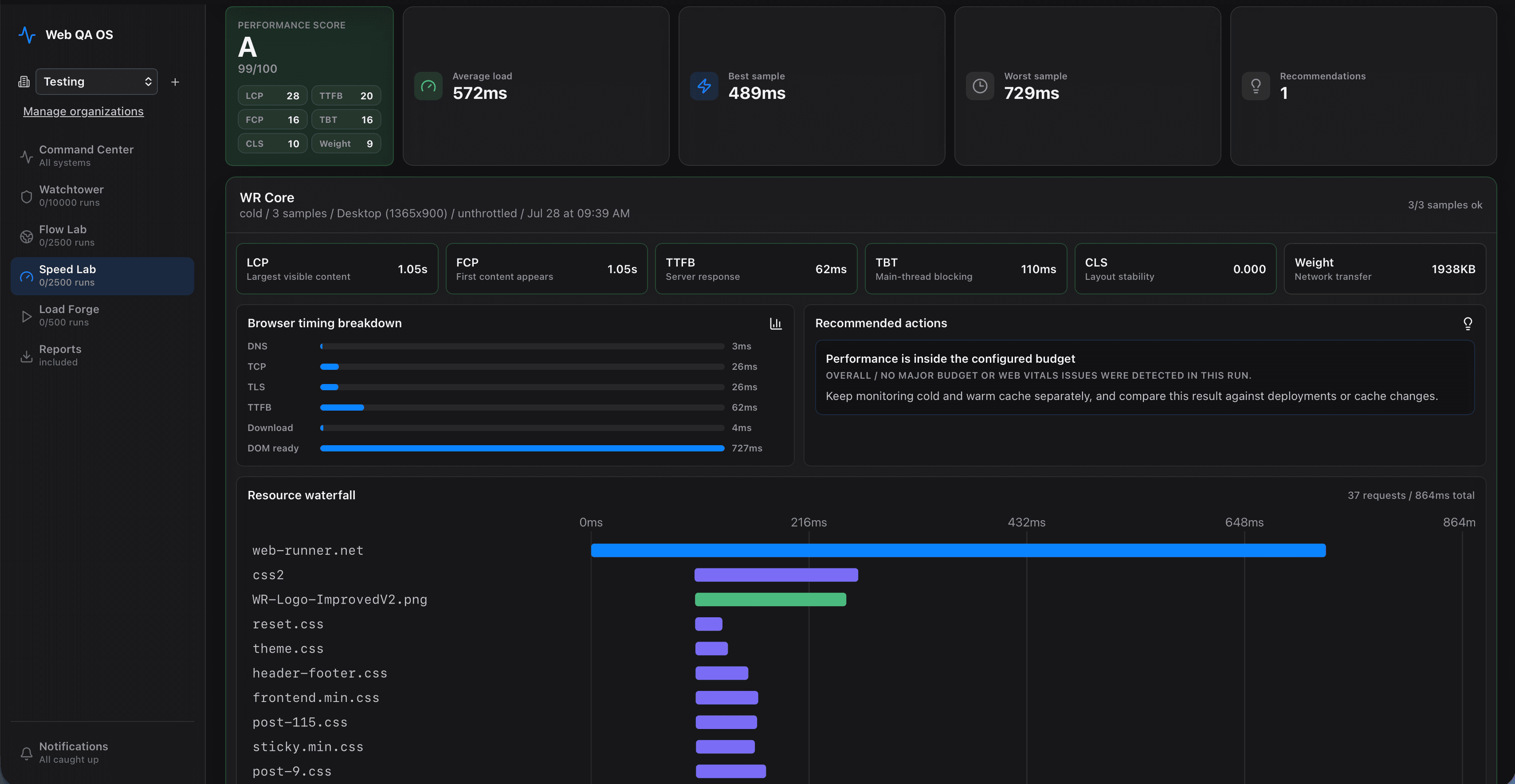Select the FCP 16 score chip
Screen dimensions: 1515x784
[x=272, y=119]
